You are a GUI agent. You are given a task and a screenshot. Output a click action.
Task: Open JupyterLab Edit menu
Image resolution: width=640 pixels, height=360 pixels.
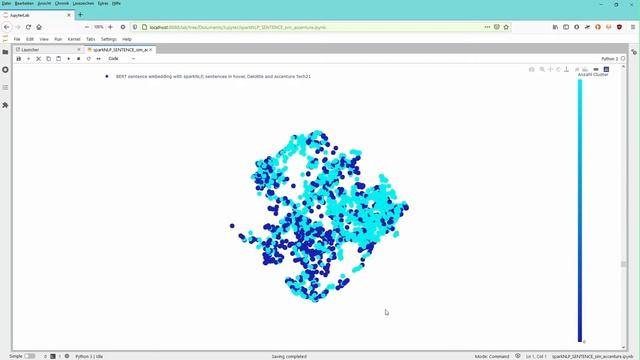(x=30, y=39)
